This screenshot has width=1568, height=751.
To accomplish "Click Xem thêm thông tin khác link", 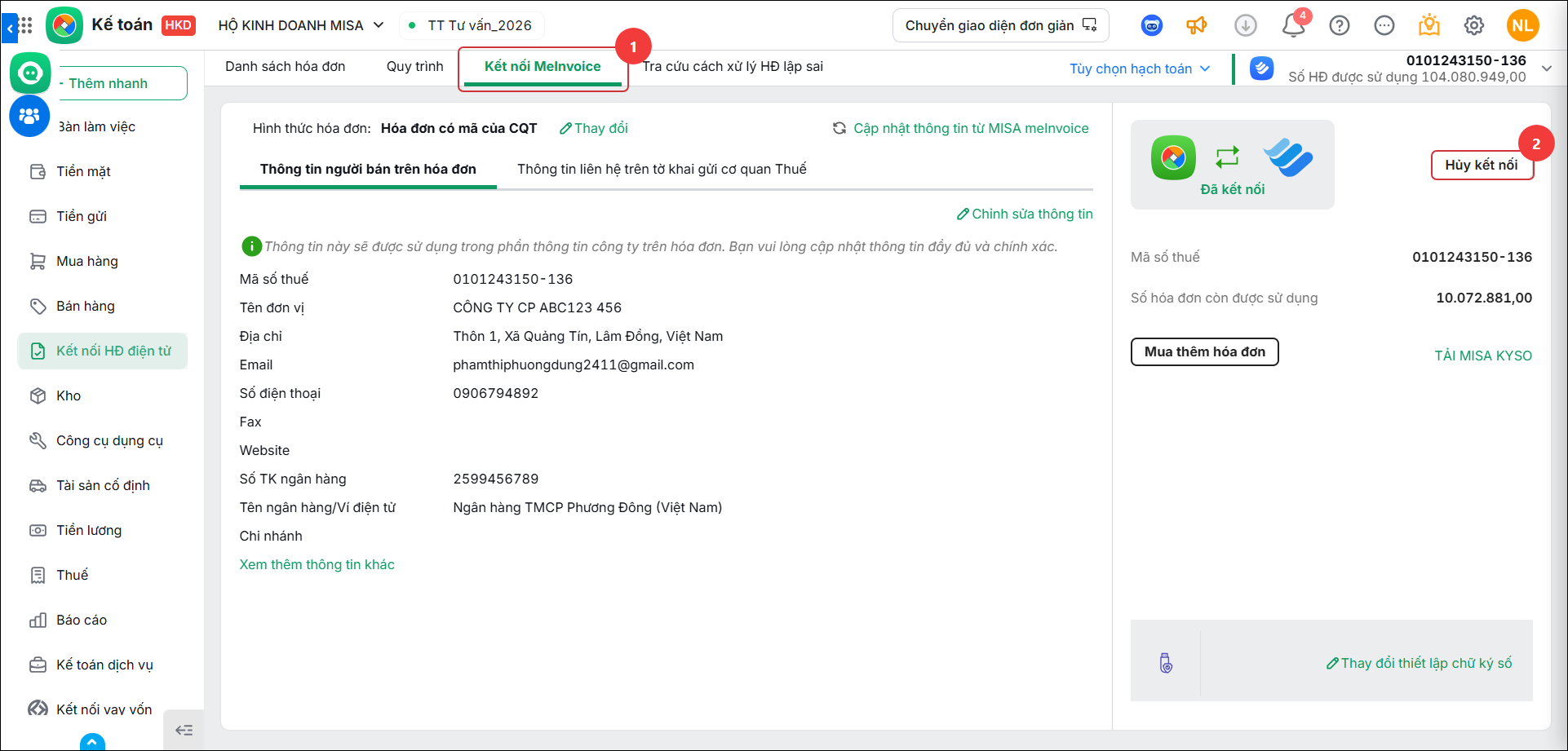I will click(x=317, y=564).
